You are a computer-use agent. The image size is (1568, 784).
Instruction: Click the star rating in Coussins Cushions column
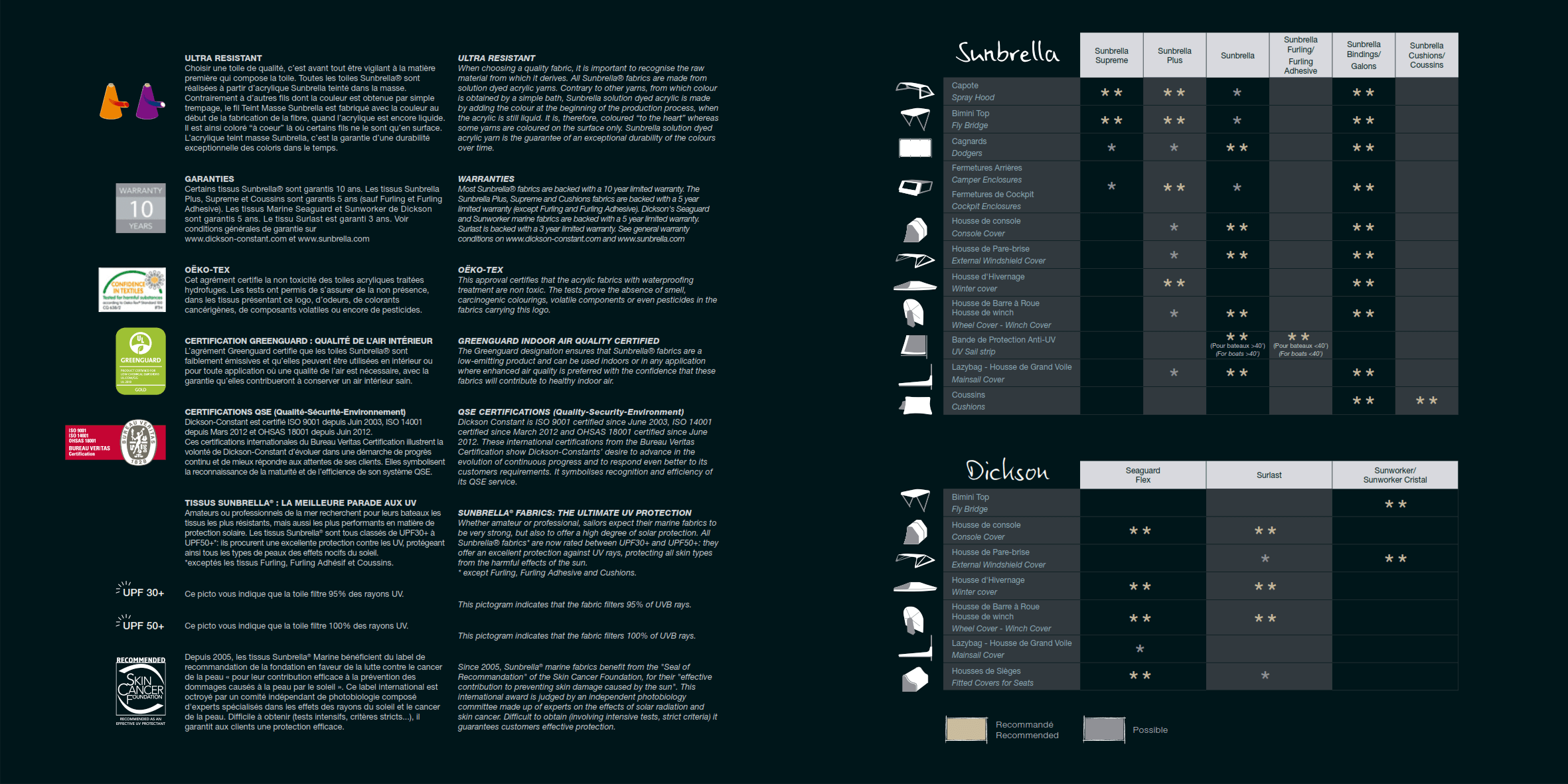(1427, 401)
